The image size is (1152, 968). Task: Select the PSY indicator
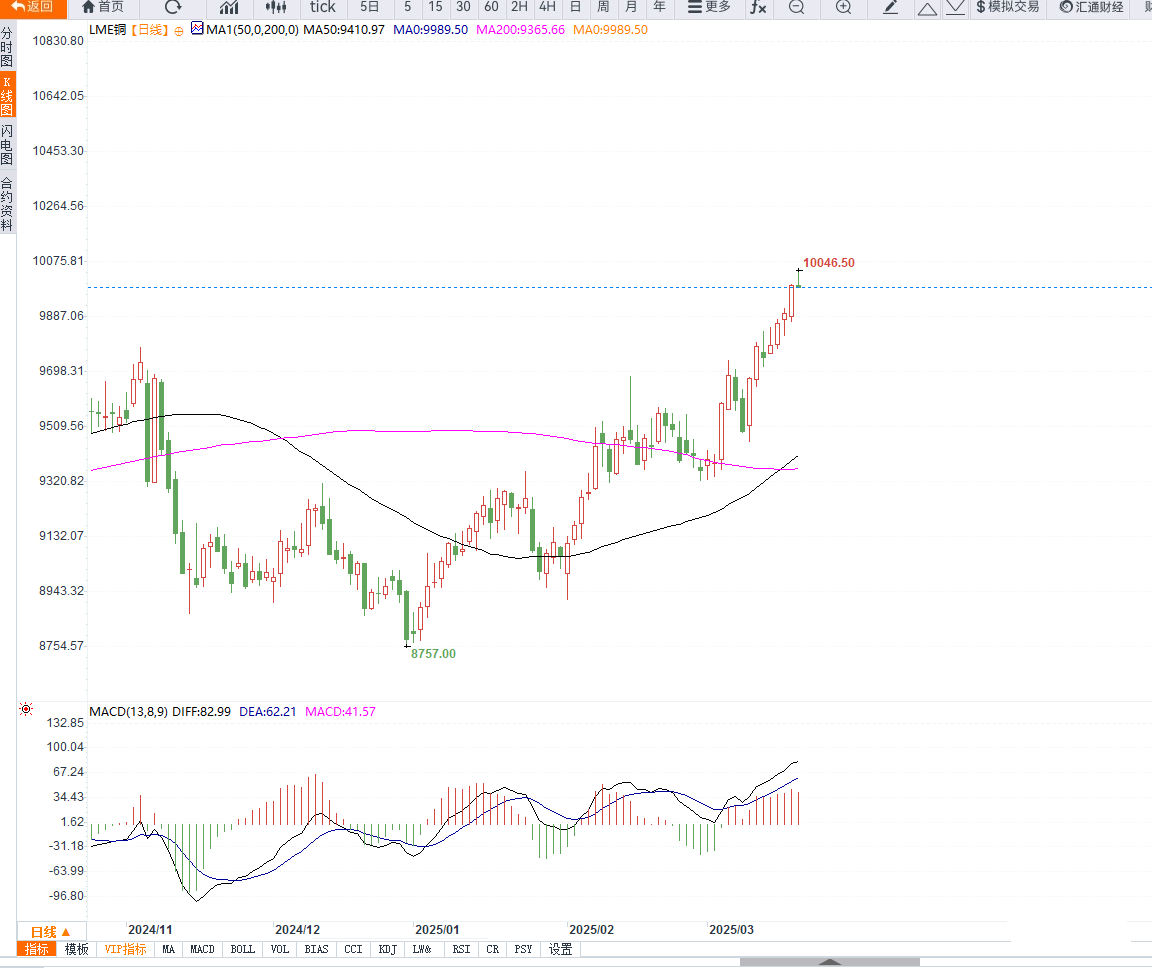(523, 950)
